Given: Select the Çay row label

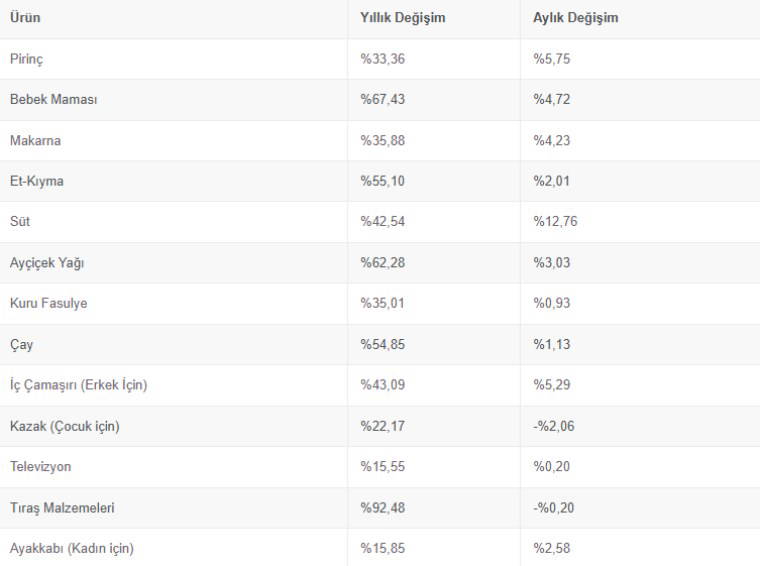Looking at the screenshot, I should coord(21,344).
